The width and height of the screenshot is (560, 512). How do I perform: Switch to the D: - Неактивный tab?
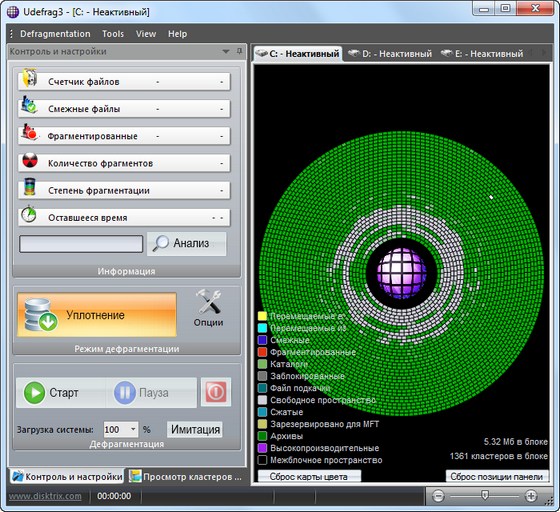click(390, 54)
